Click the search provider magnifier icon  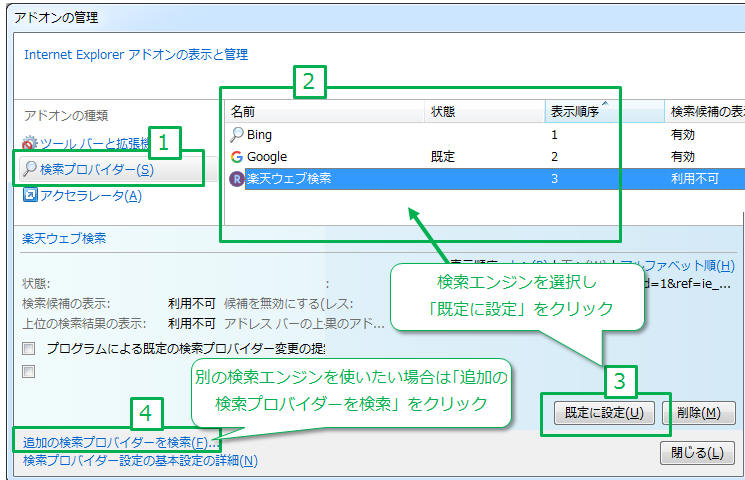pos(30,168)
